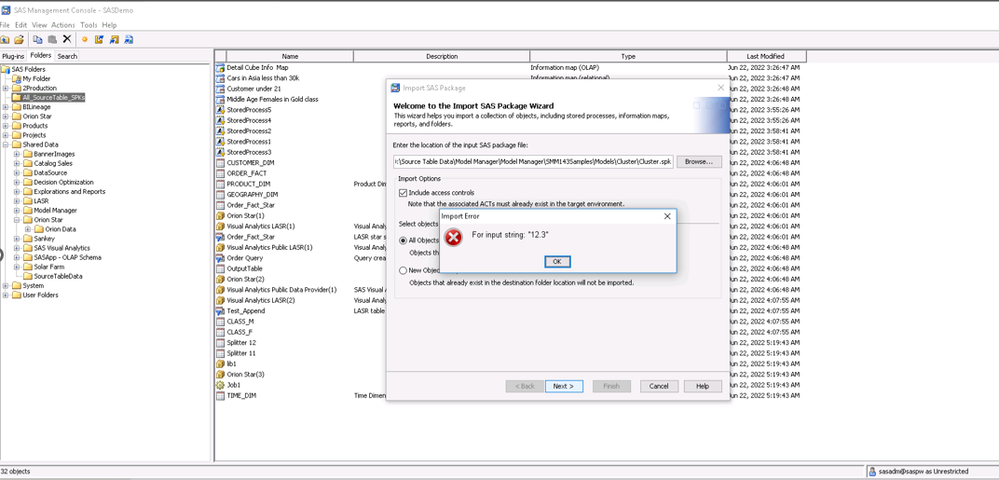Viewport: 999px width, 480px height.
Task: Close the Import Error dialog
Action: 667,216
